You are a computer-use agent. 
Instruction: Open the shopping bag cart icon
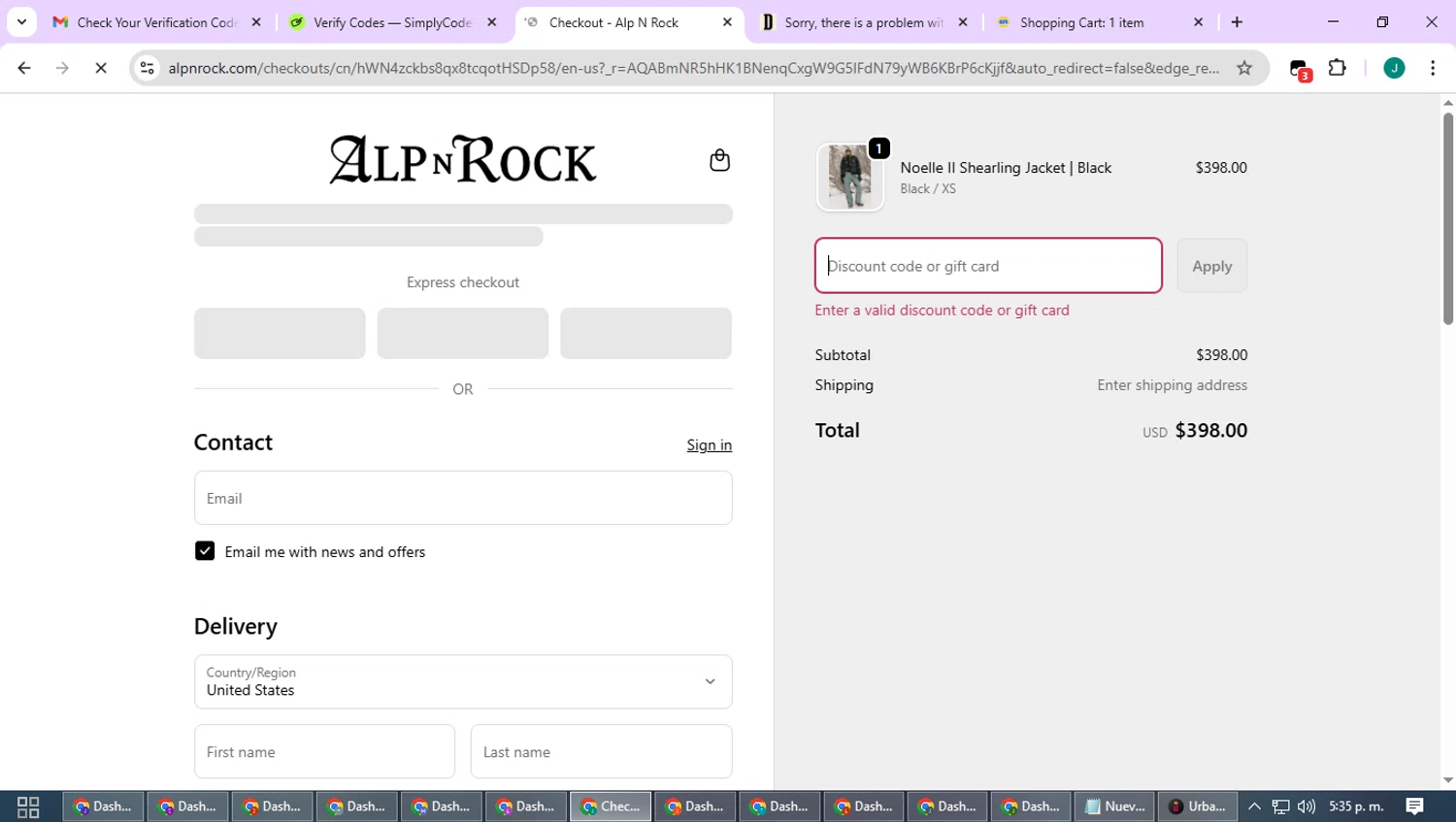[719, 160]
